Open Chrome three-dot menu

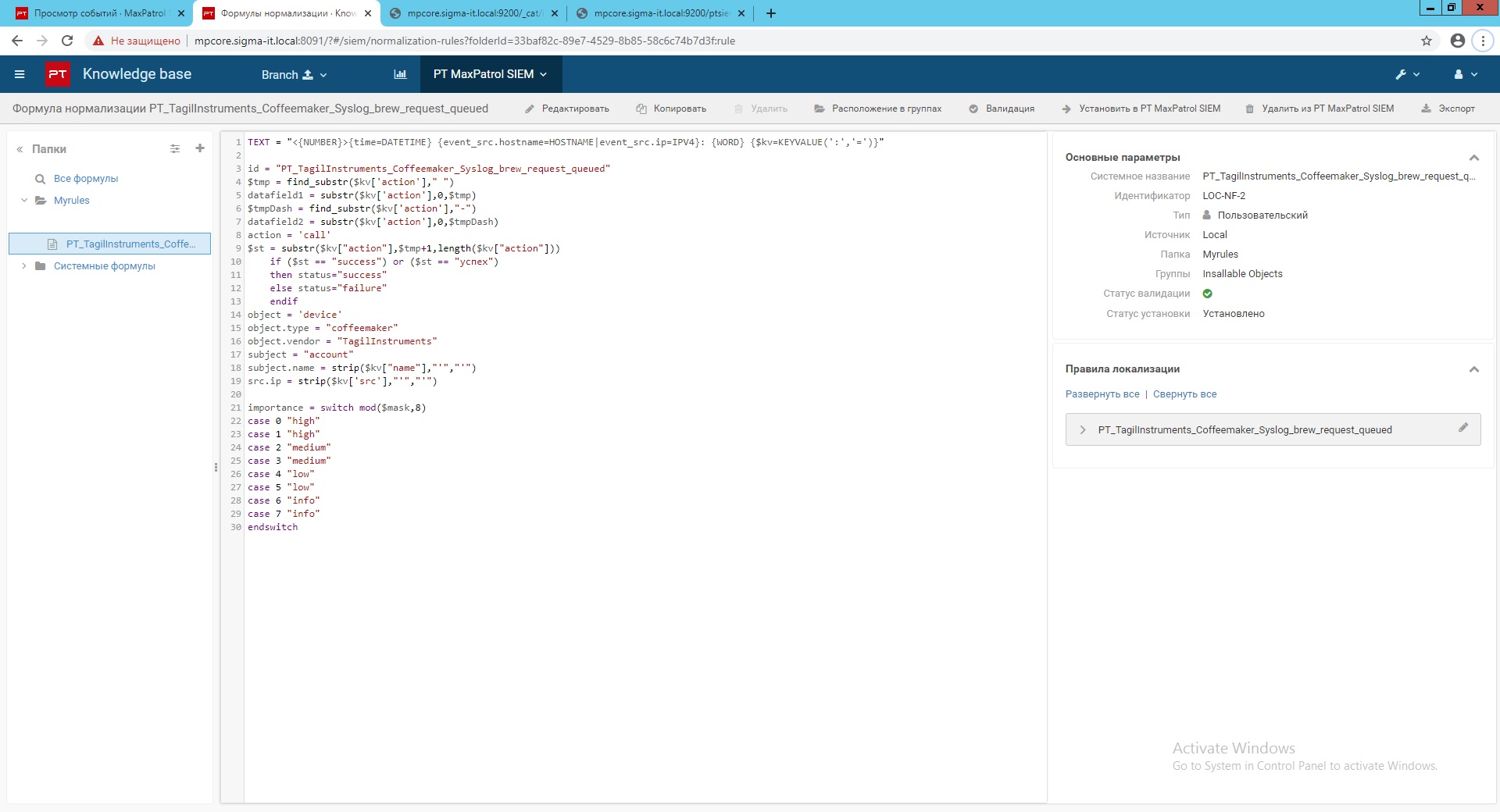point(1483,41)
